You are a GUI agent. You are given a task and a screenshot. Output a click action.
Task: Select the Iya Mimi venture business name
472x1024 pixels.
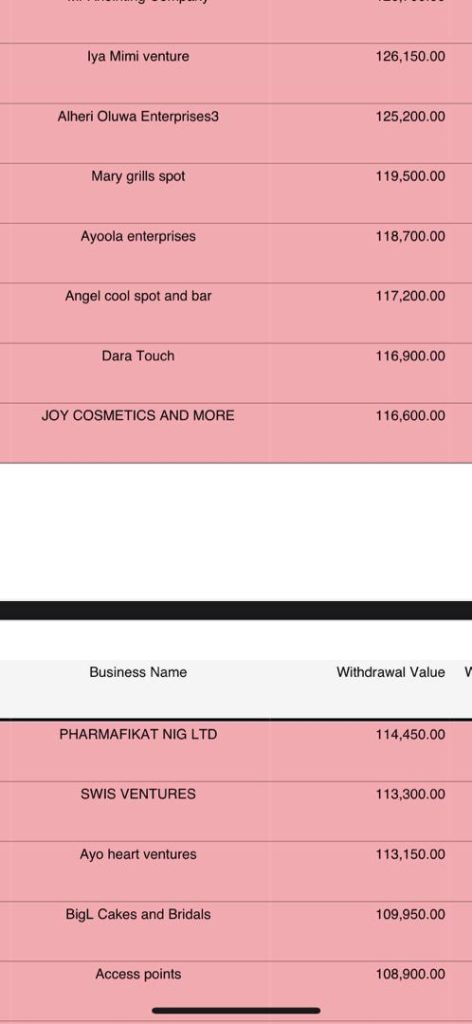(138, 56)
